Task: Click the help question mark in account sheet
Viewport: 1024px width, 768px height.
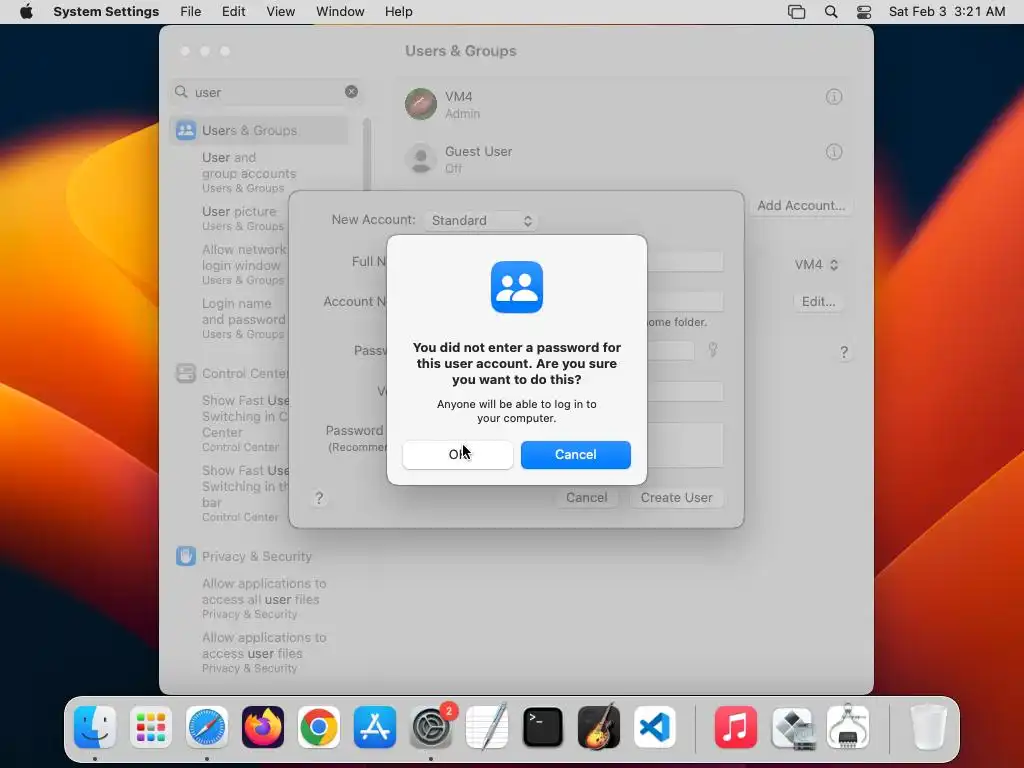Action: click(x=319, y=498)
